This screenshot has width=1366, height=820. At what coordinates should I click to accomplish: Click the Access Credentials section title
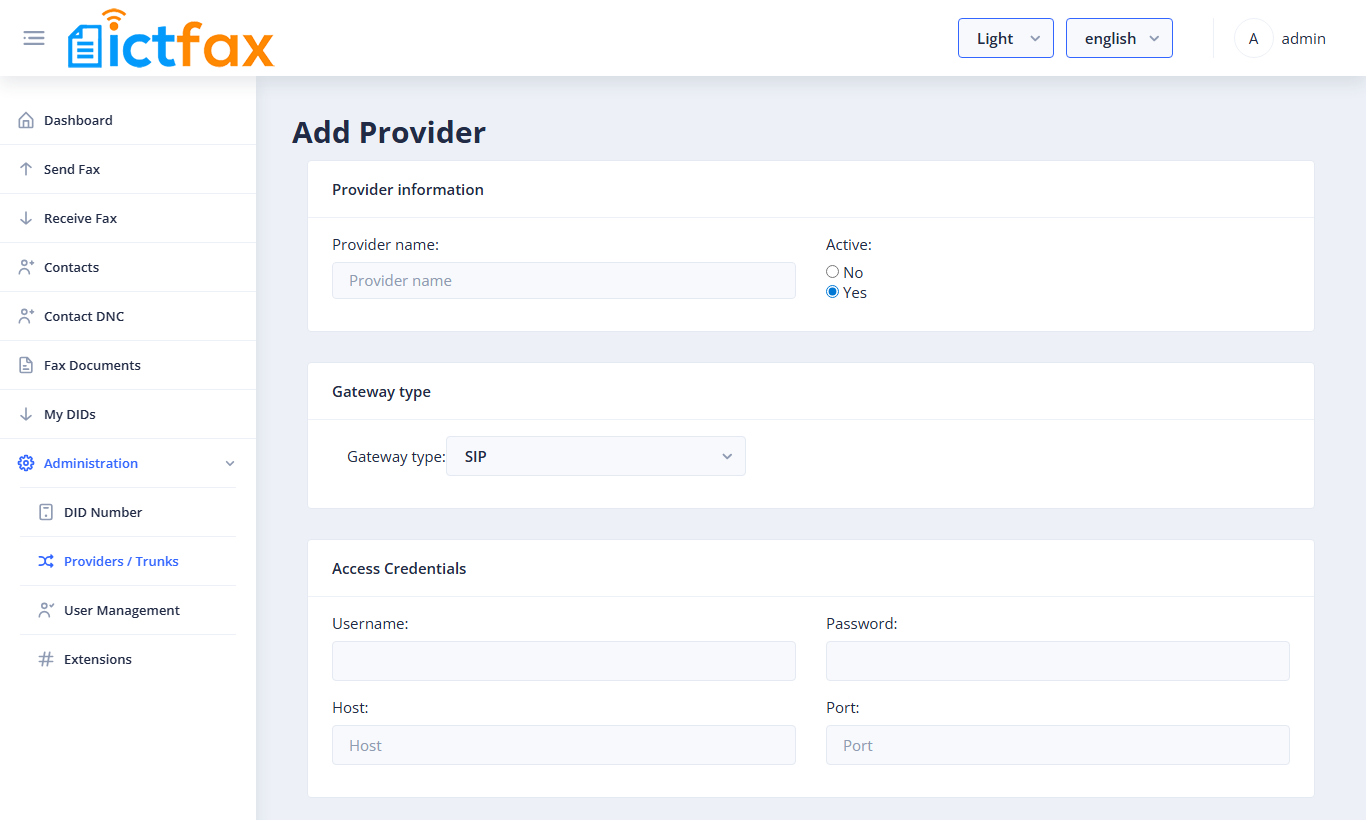click(x=399, y=568)
